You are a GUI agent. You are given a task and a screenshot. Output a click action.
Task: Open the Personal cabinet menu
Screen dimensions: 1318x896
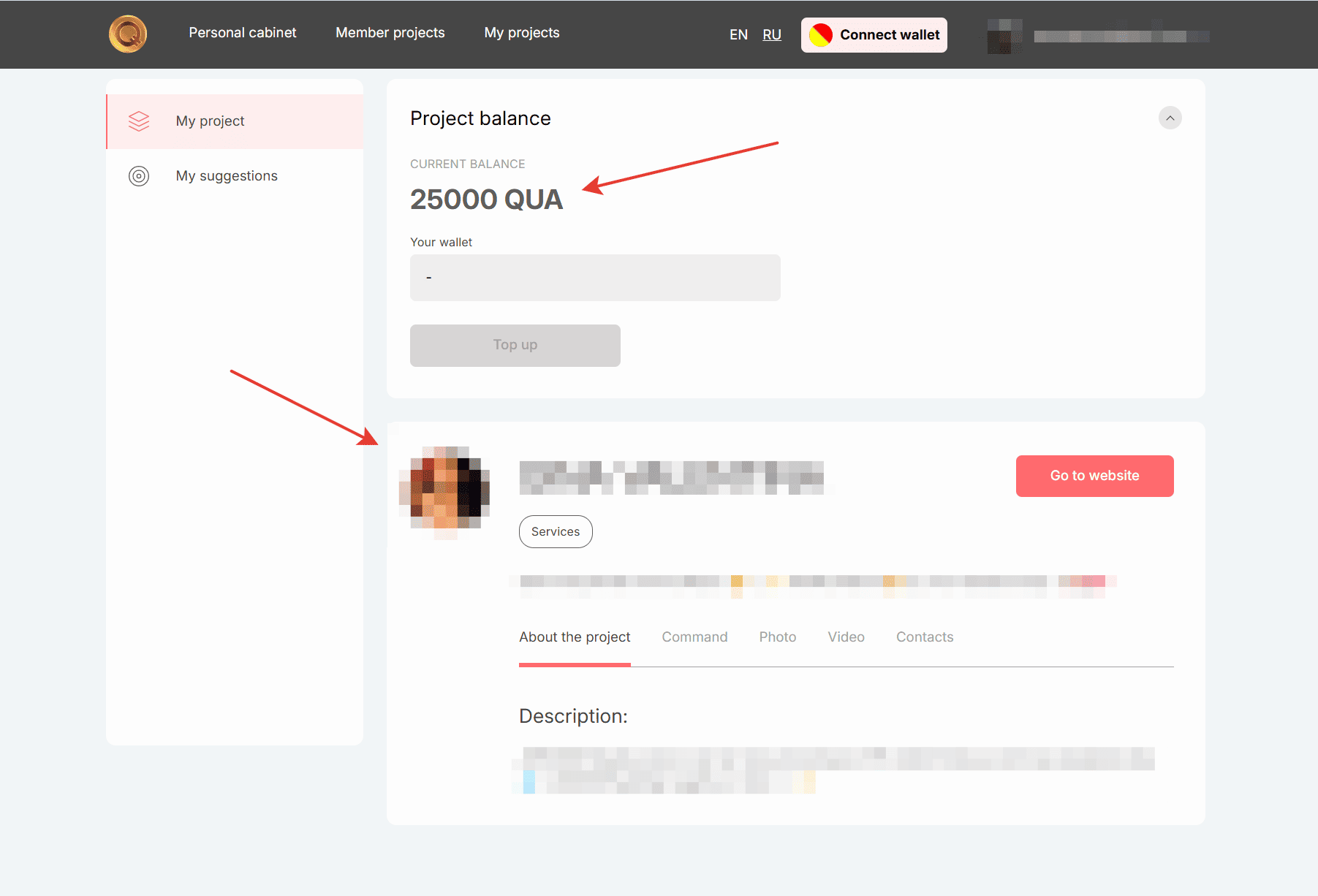pos(243,32)
